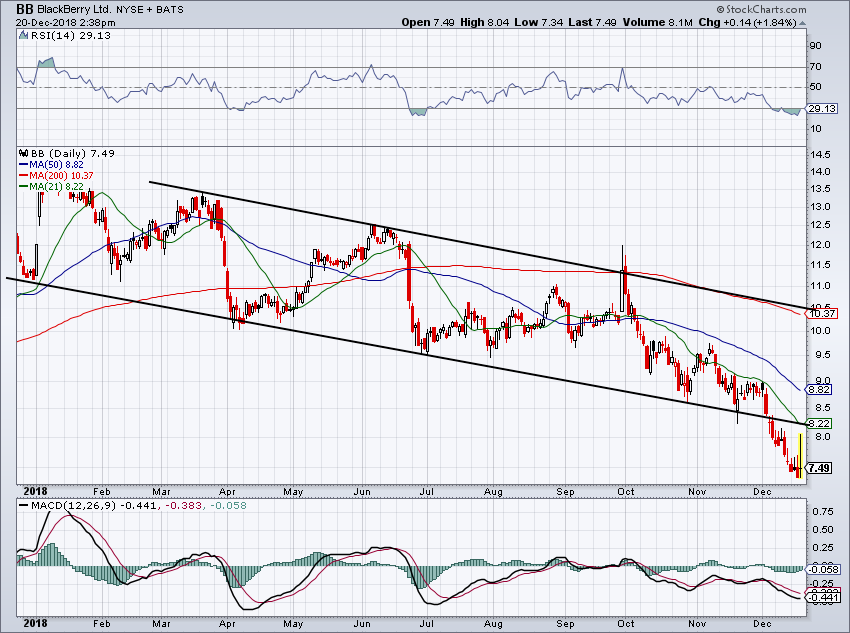
Task: Click the 0.75 label on MACD axis
Action: pyautogui.click(x=823, y=512)
